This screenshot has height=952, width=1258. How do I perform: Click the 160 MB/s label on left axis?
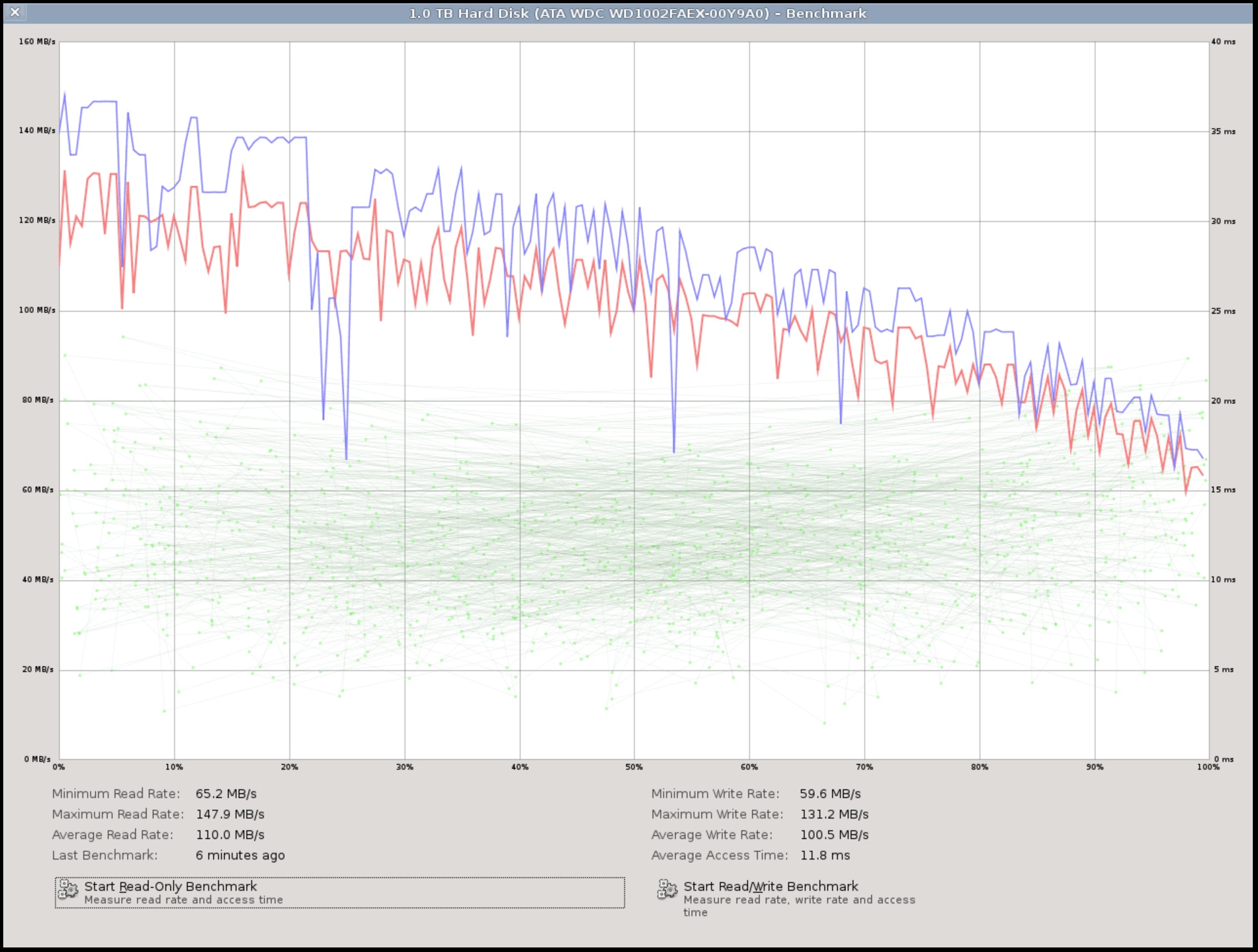click(x=37, y=42)
